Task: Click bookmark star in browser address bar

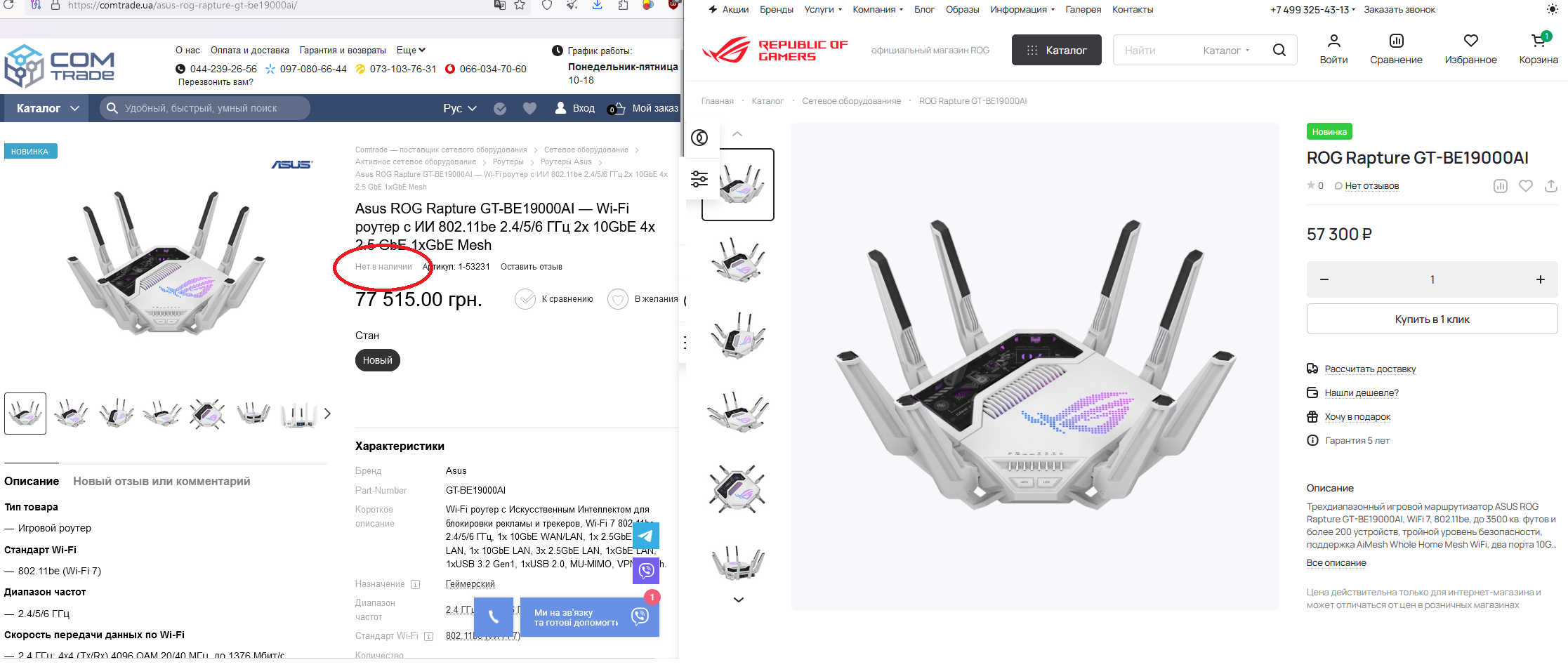Action: pos(520,6)
